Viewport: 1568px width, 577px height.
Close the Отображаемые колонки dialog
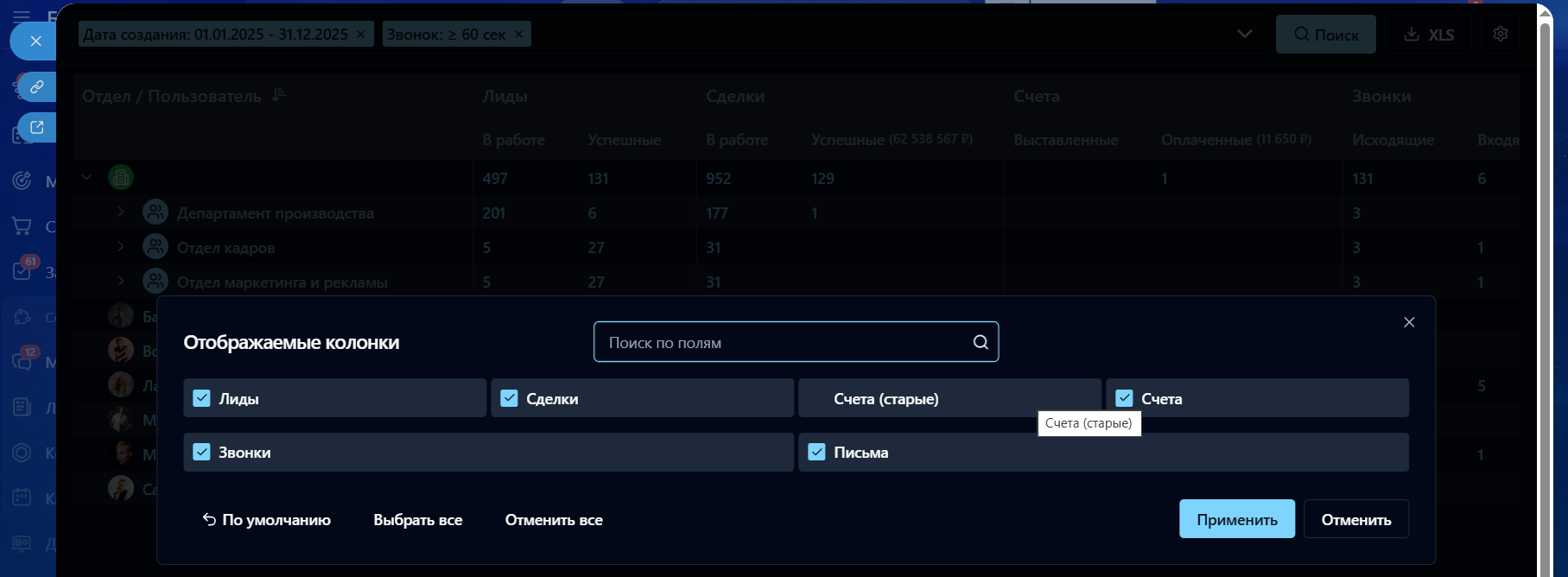tap(1409, 322)
